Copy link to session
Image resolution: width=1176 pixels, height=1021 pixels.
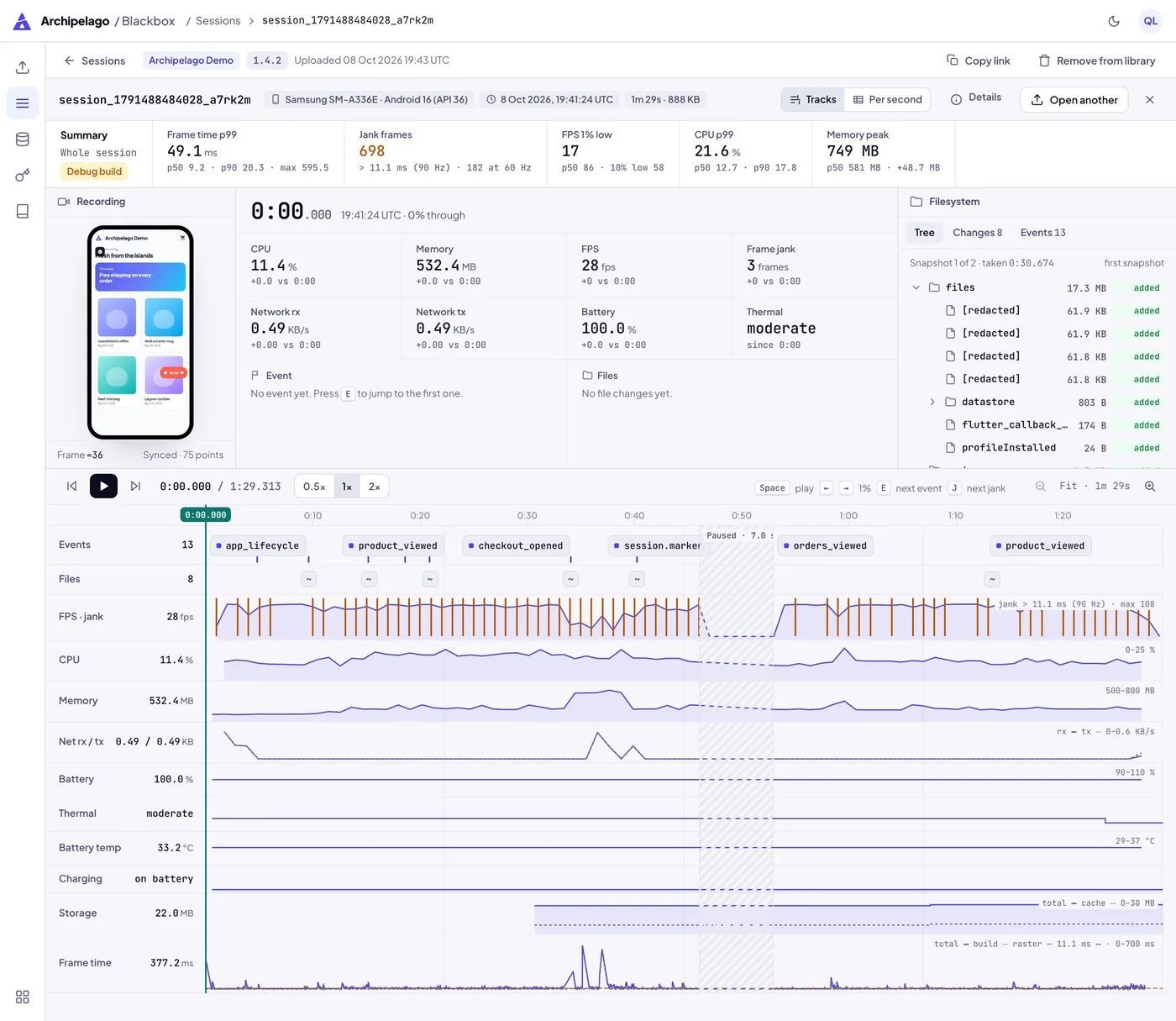(x=978, y=61)
